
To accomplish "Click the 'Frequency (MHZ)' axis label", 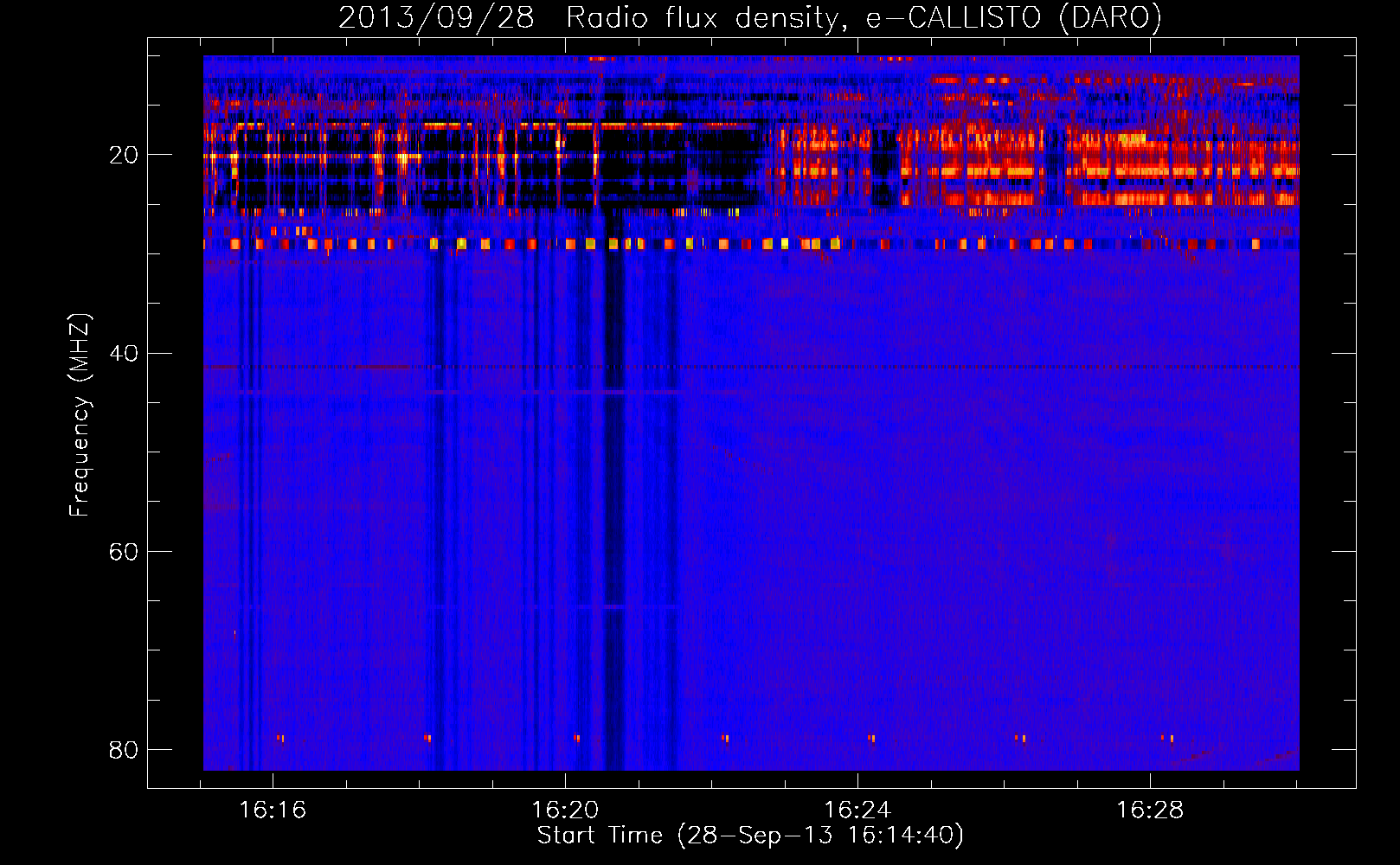I will 79,415.
